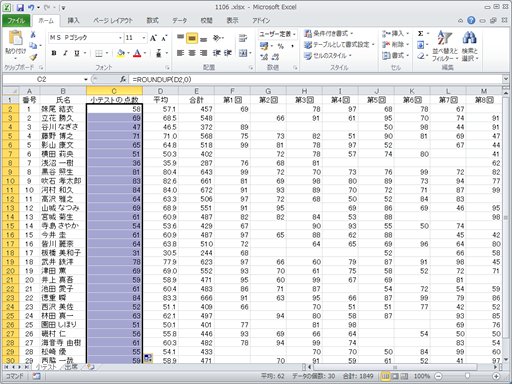Click the Decrease Decimal icon
Viewport: 512px width, 384px height.
275,57
